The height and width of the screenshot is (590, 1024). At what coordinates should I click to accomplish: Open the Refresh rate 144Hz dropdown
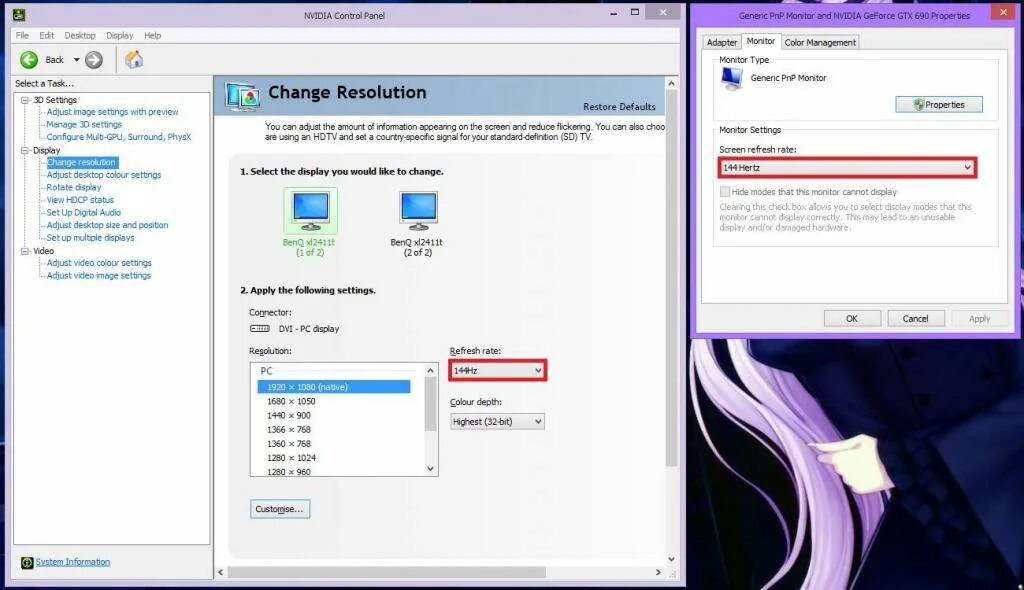click(497, 370)
